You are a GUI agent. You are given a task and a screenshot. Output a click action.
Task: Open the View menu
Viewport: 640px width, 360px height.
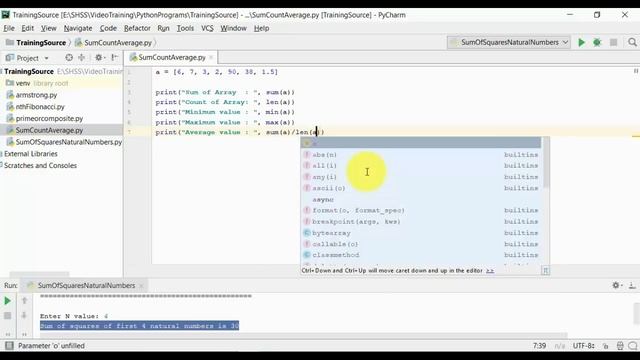(x=49, y=28)
